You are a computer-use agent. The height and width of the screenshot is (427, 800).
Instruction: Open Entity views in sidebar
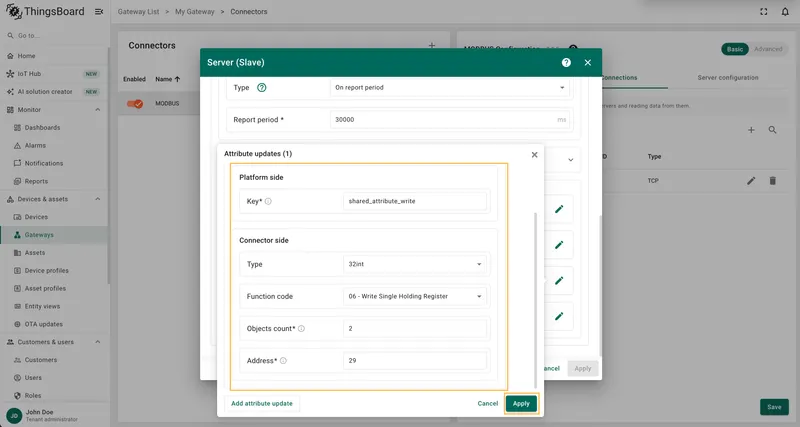[54, 306]
